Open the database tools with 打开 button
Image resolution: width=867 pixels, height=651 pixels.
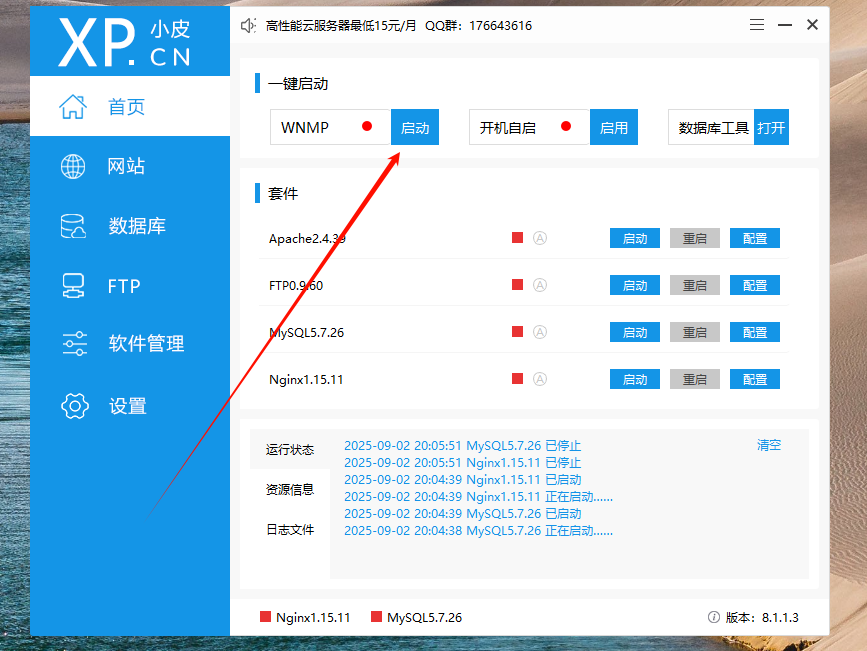pos(771,128)
